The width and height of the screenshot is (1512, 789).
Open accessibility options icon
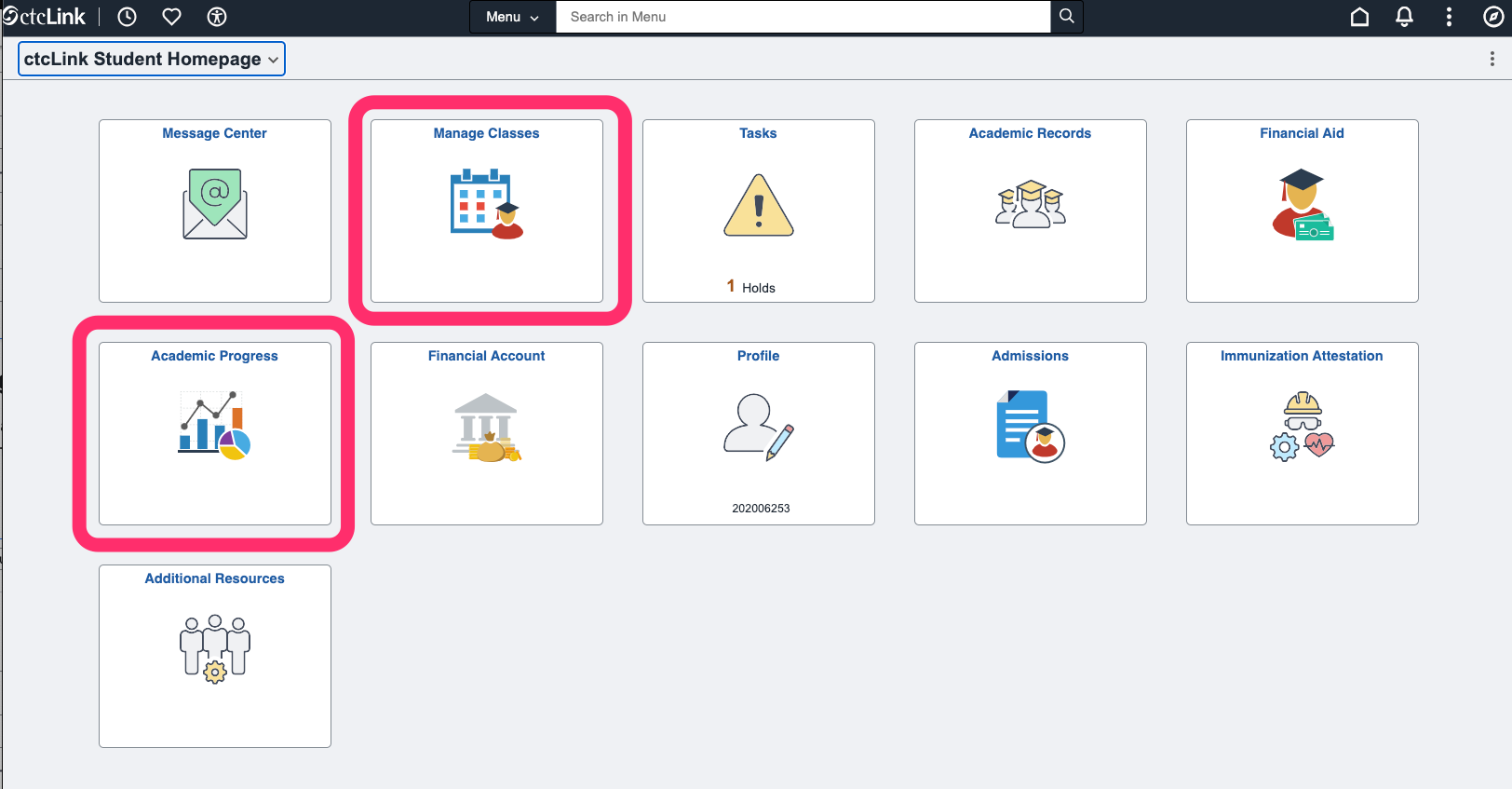217,17
